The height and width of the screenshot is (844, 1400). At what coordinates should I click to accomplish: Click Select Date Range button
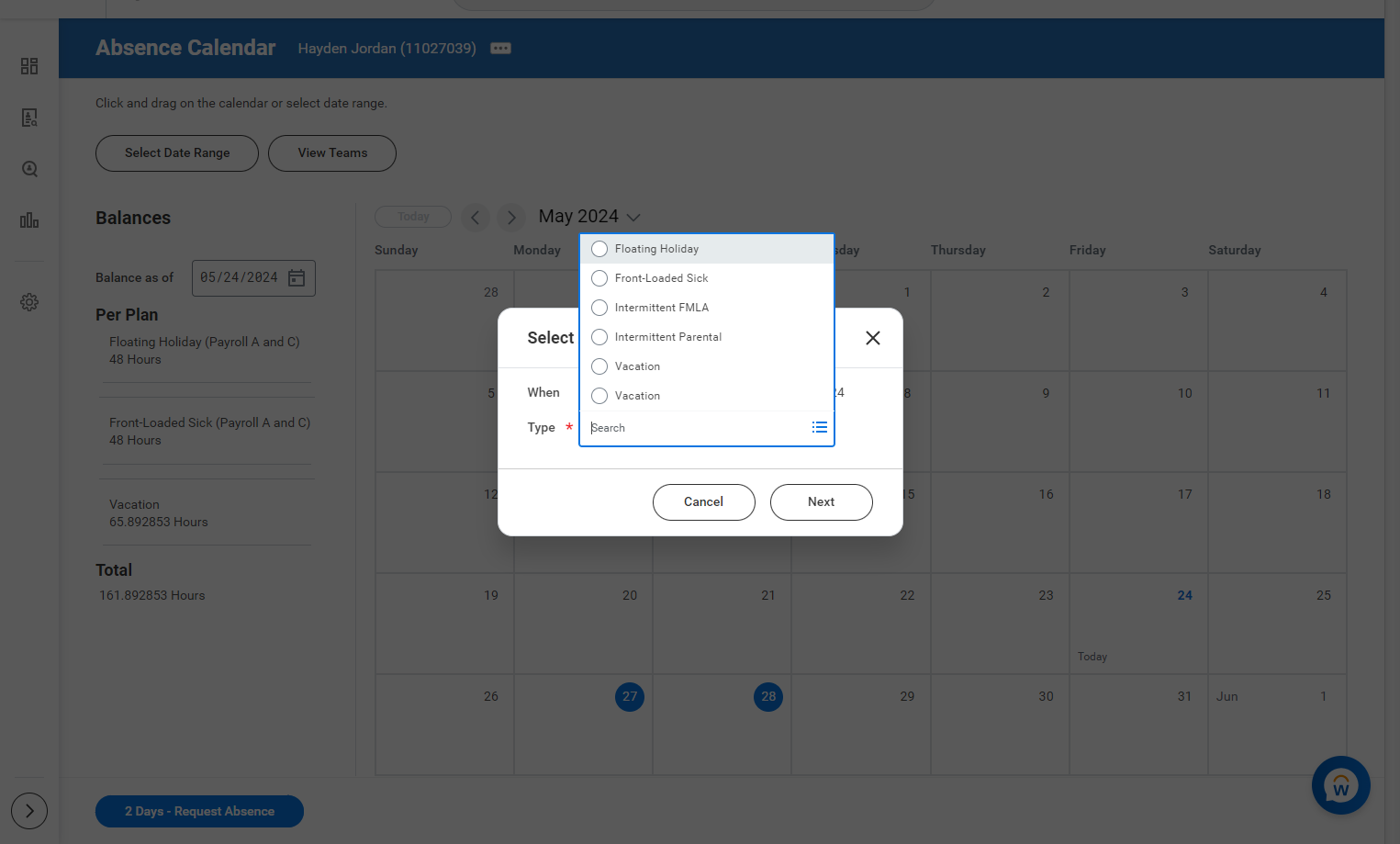click(x=177, y=153)
